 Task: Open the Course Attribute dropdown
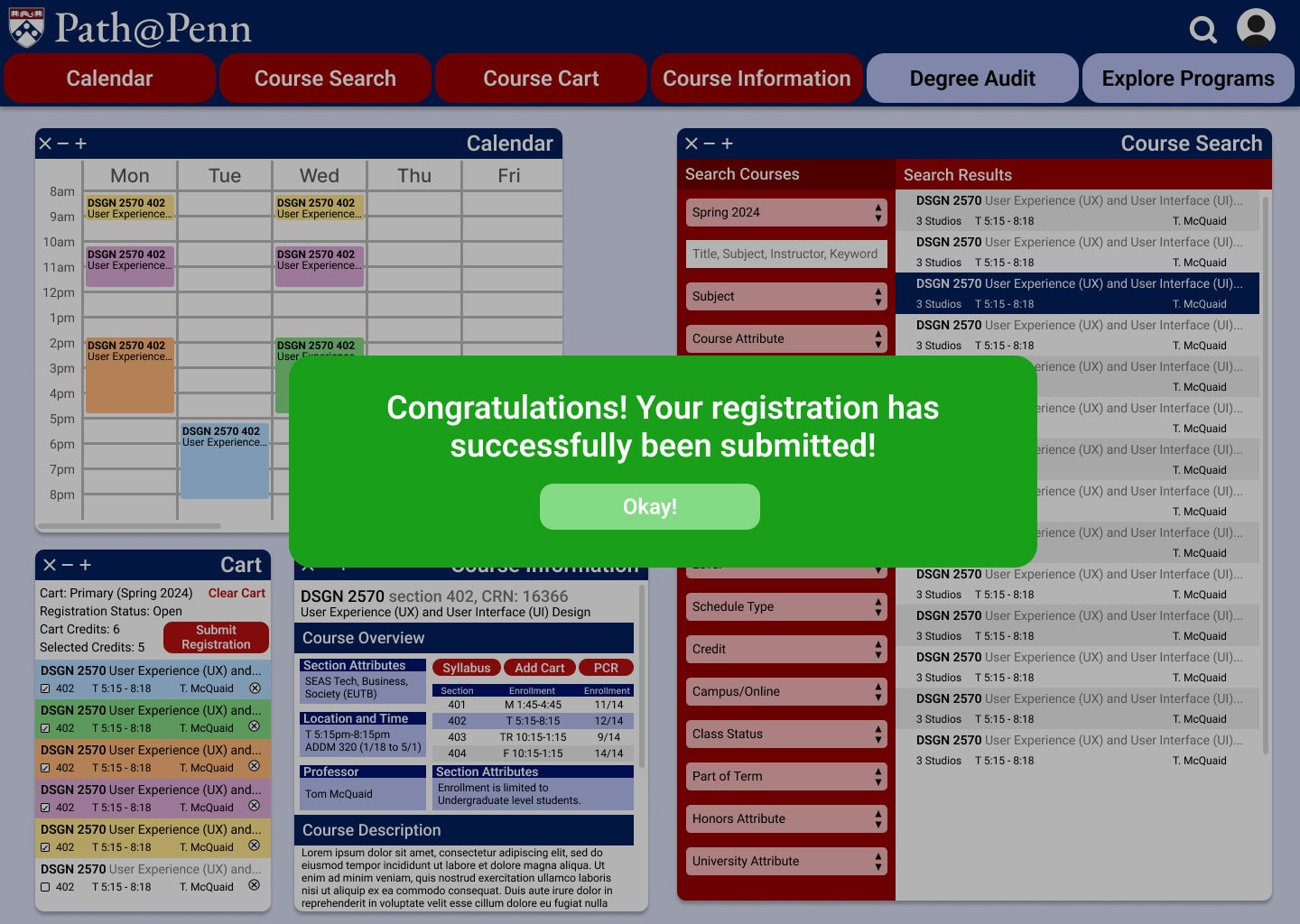click(x=786, y=338)
